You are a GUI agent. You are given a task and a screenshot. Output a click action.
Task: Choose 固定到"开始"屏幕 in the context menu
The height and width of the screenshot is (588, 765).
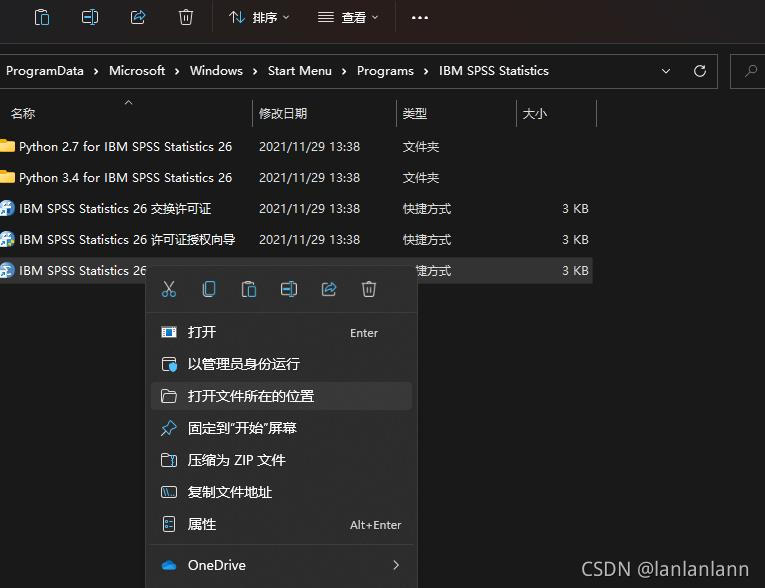point(282,428)
